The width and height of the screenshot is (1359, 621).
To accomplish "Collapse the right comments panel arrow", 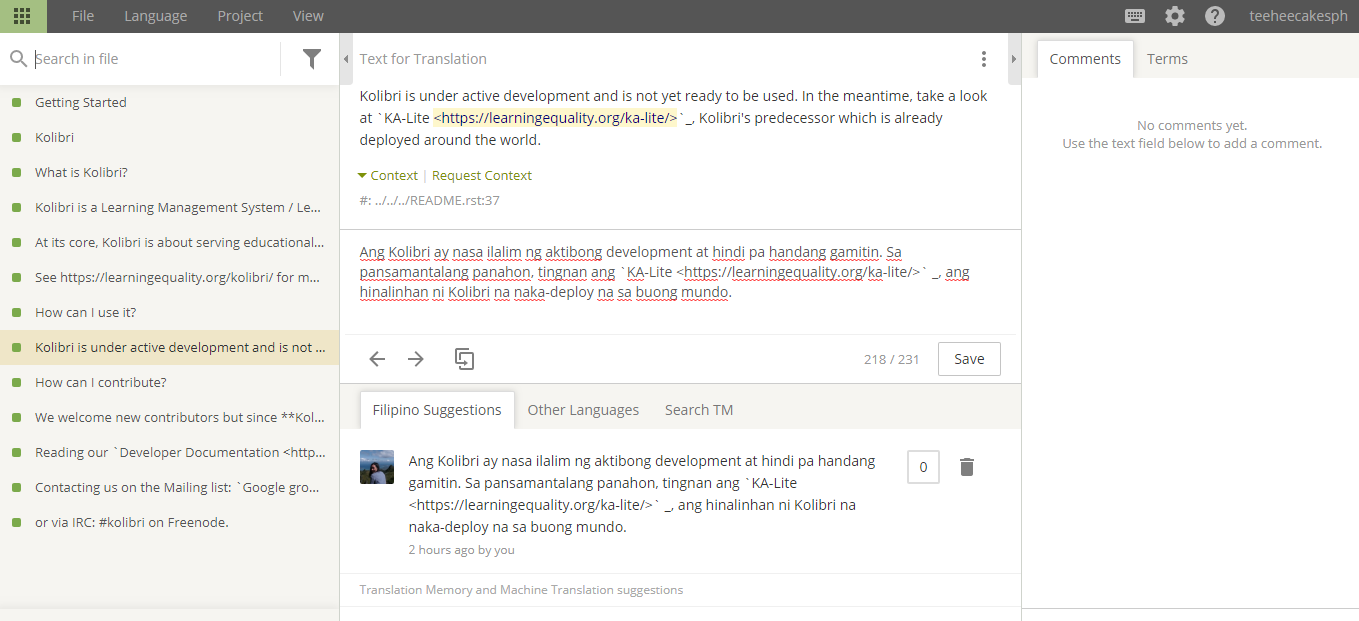I will pos(1013,59).
